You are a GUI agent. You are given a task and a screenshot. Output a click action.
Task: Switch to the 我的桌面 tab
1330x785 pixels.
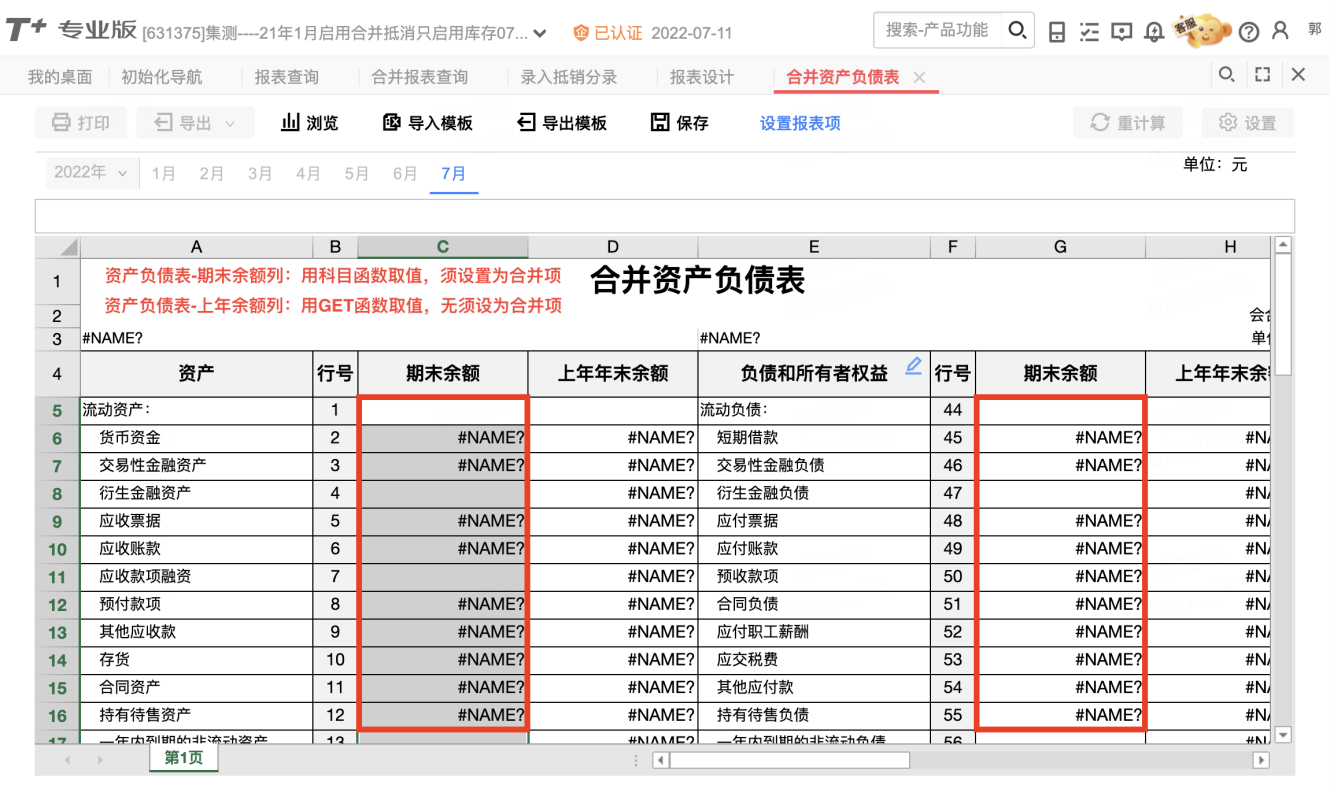pyautogui.click(x=60, y=77)
